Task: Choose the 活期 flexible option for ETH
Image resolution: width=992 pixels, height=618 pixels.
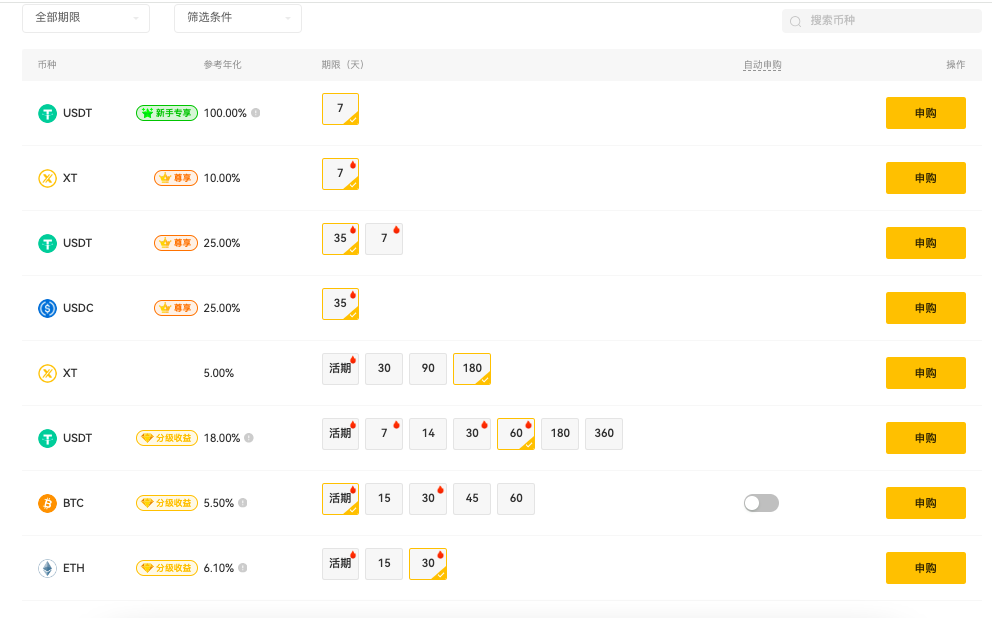Action: tap(340, 563)
